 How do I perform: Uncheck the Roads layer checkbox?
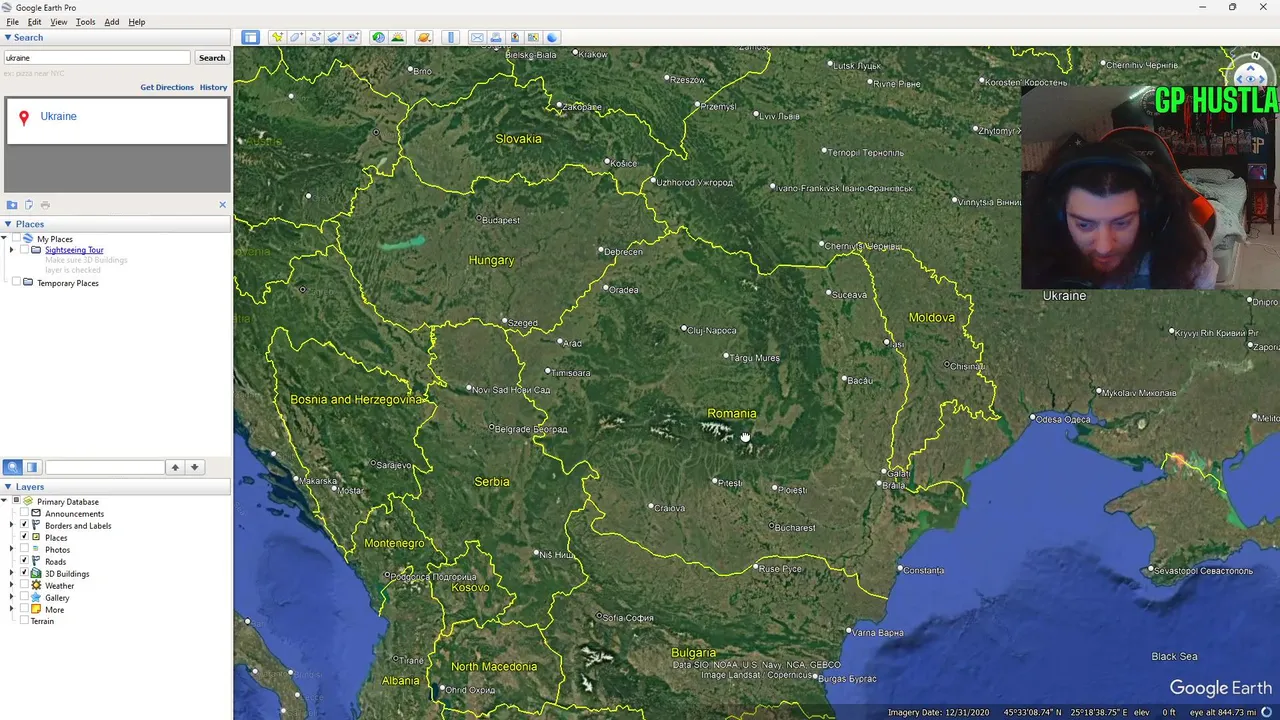click(24, 561)
